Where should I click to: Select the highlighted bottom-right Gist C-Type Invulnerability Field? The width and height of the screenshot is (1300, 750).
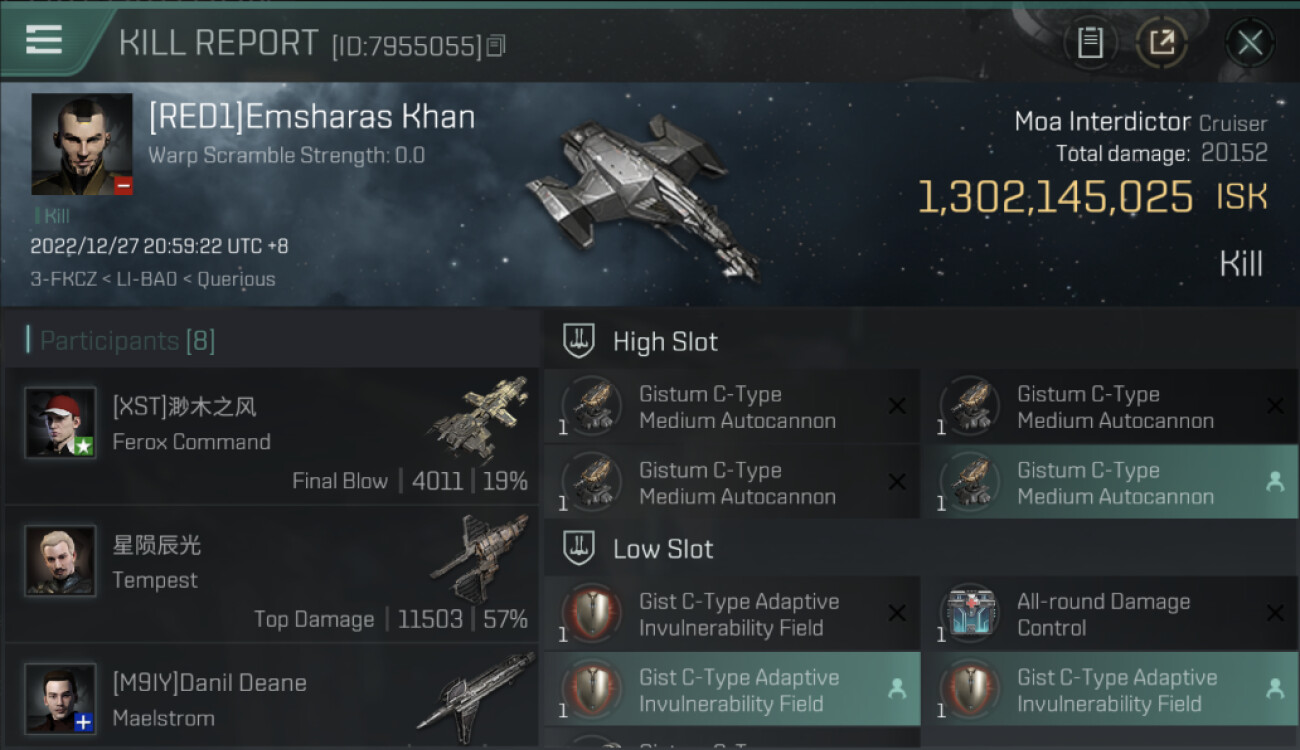(1109, 690)
